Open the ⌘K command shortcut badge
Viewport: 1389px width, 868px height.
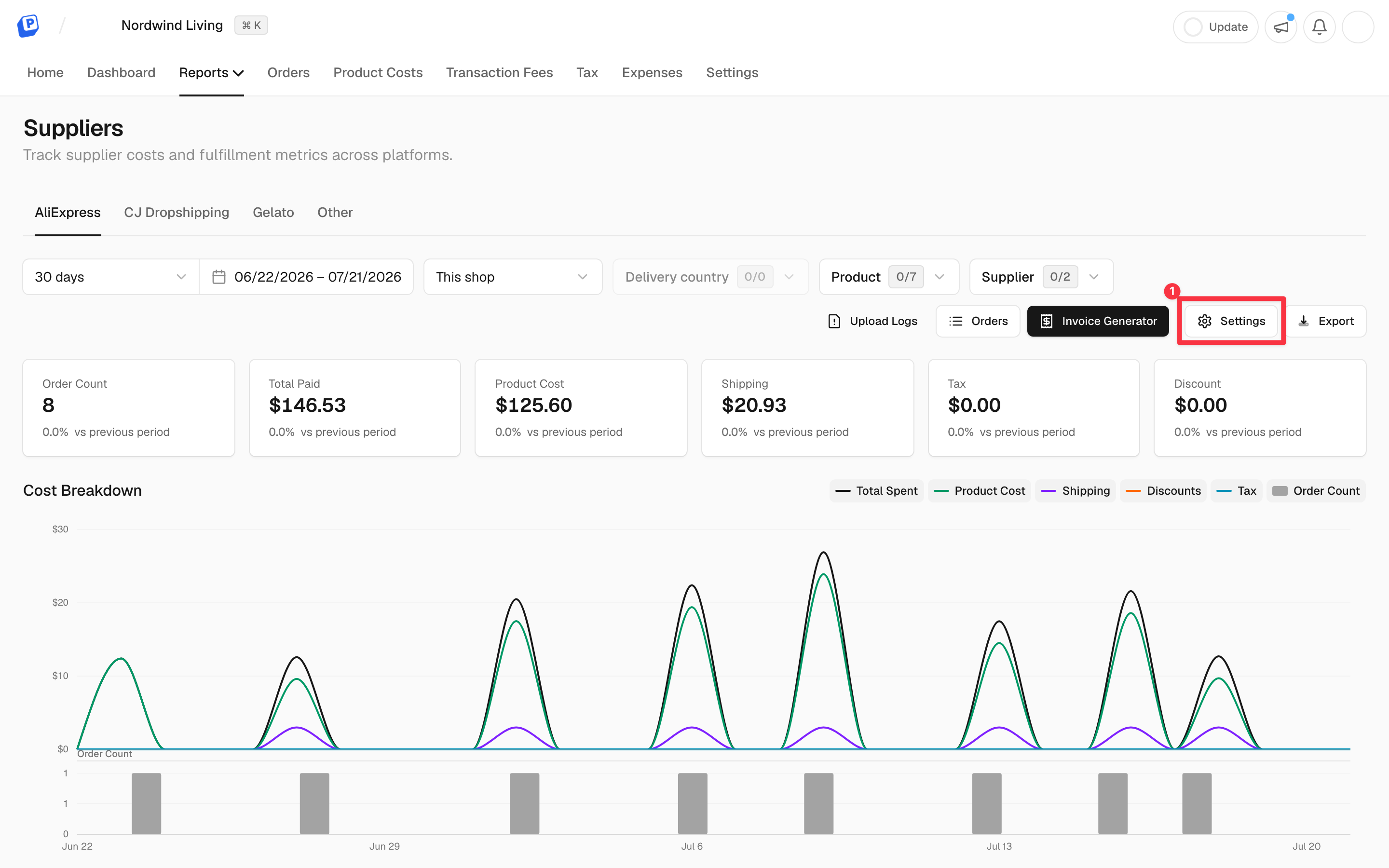pyautogui.click(x=251, y=25)
